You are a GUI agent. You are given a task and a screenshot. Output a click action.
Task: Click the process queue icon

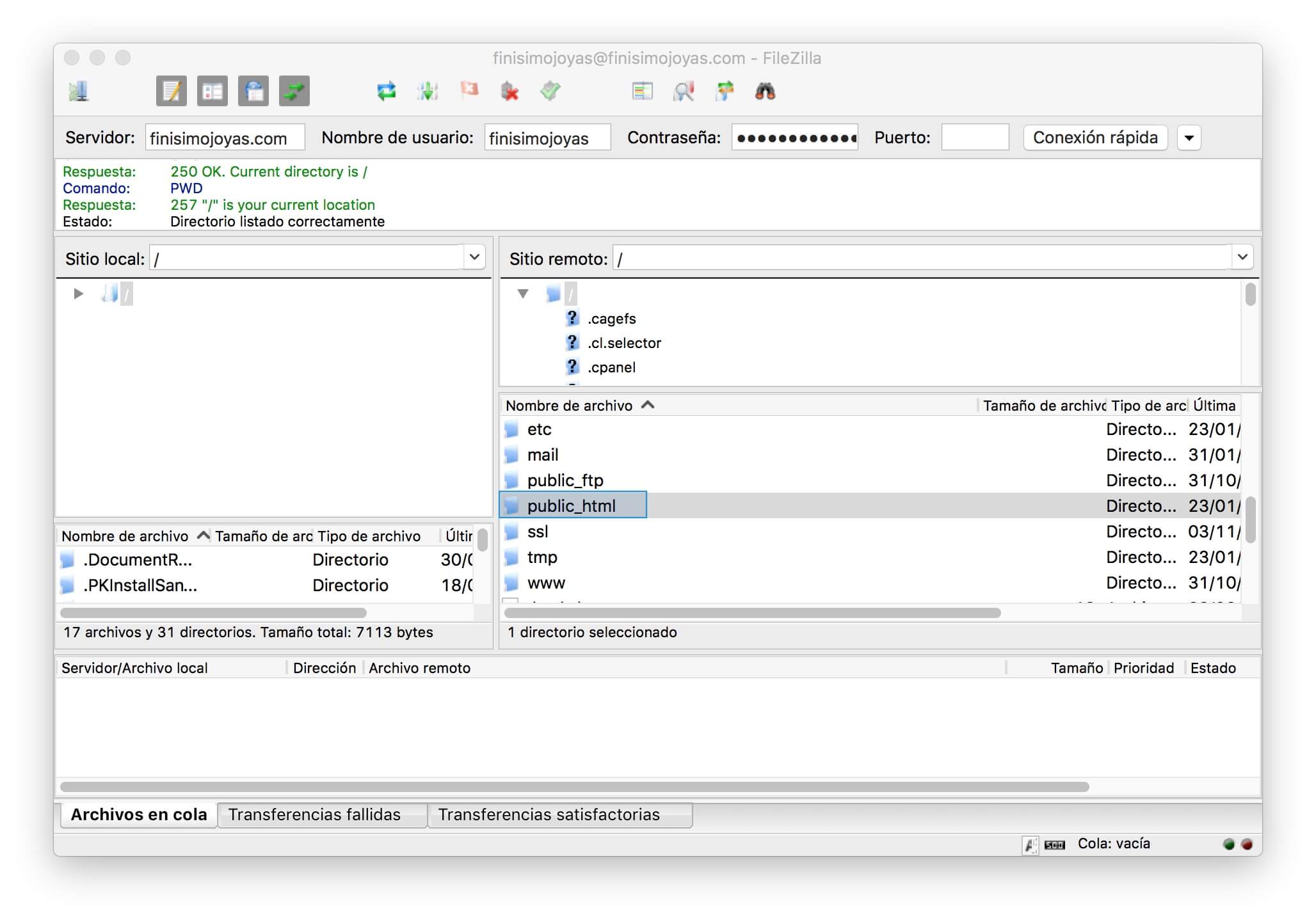427,91
